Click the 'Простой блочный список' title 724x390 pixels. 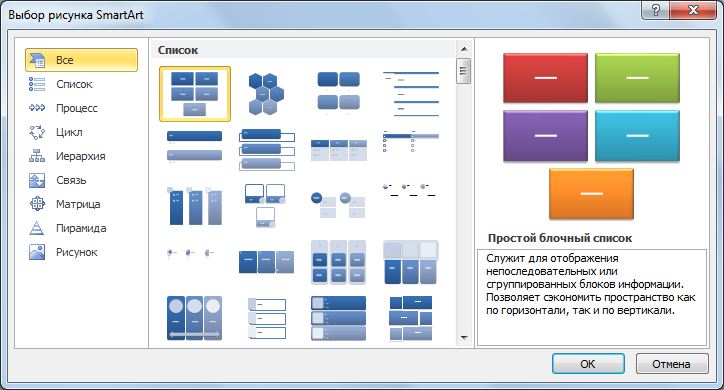click(560, 239)
